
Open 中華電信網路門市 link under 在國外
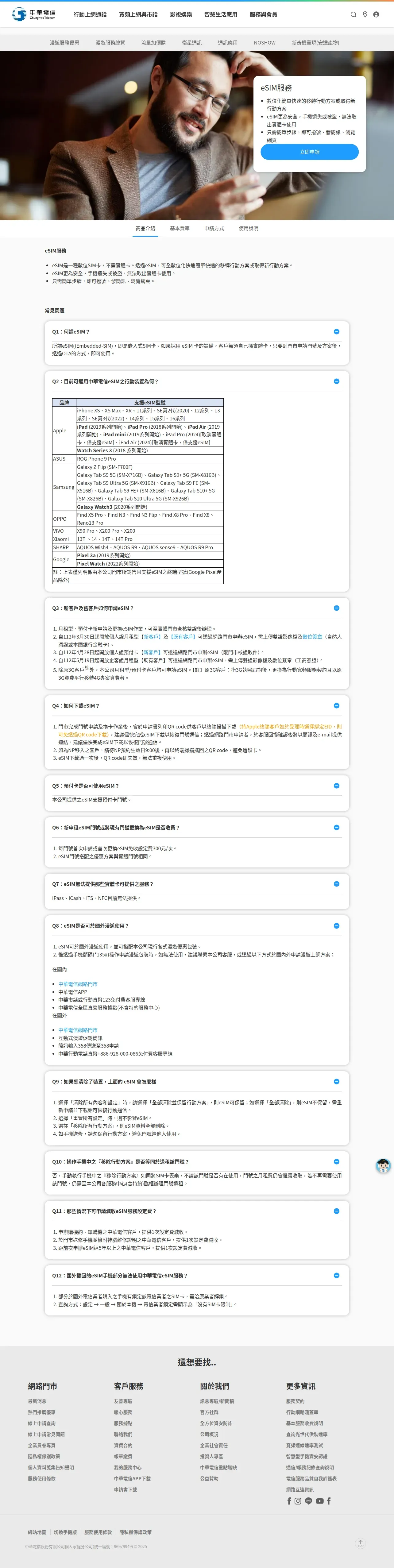tap(78, 1030)
